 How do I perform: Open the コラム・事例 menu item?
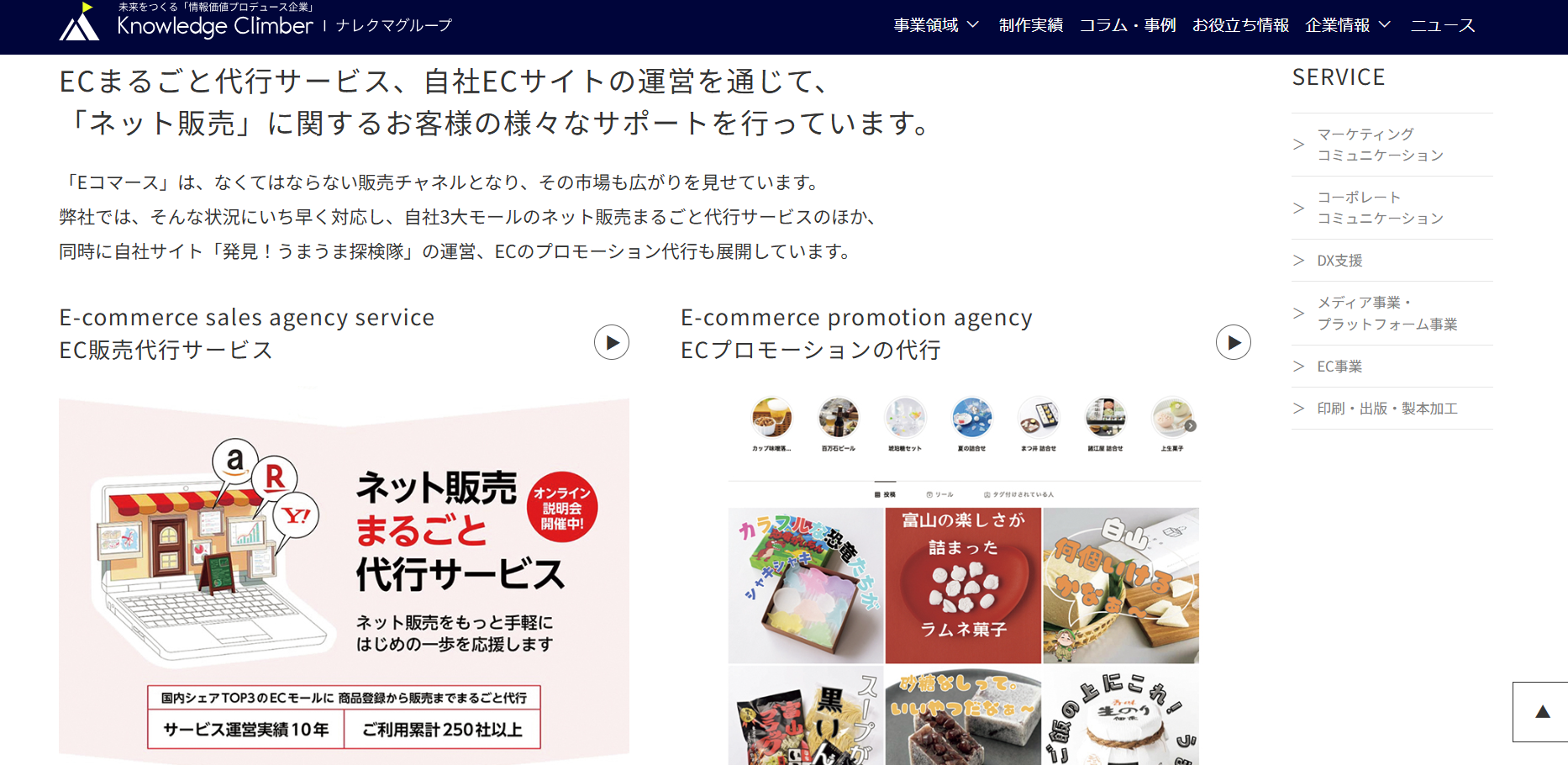coord(1128,25)
